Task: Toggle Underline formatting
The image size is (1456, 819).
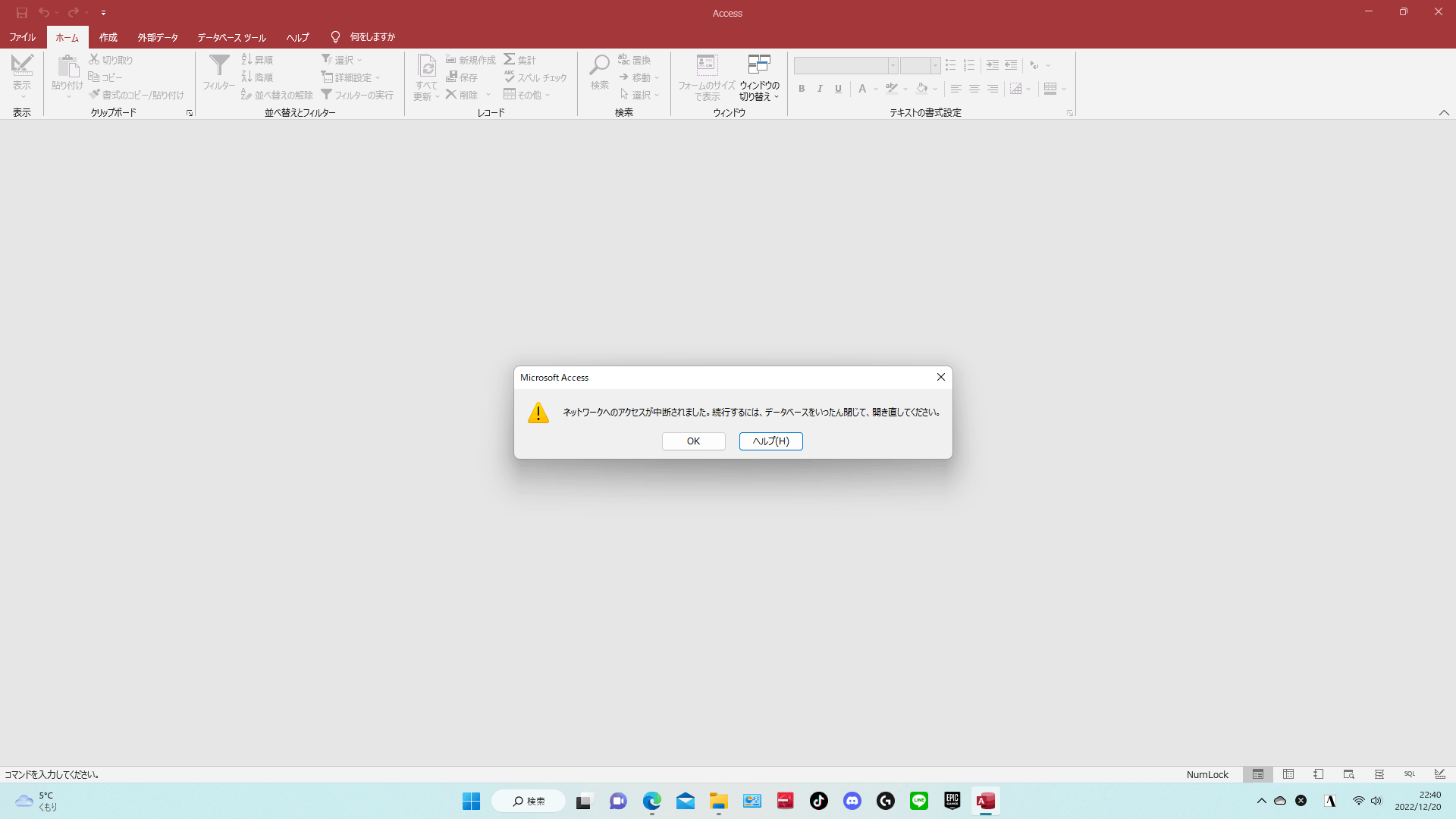Action: [838, 89]
